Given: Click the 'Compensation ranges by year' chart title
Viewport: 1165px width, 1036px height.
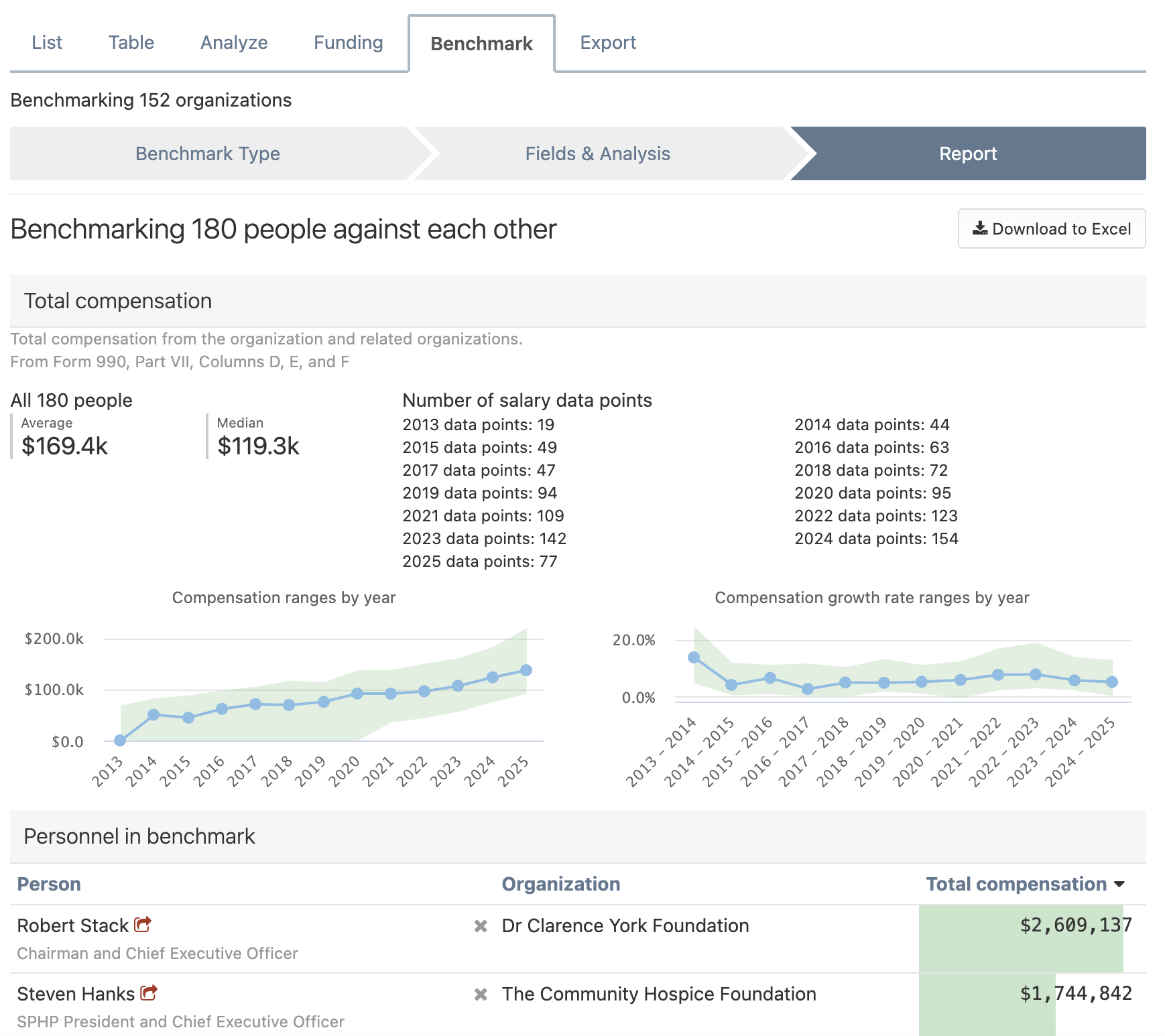Looking at the screenshot, I should [284, 598].
